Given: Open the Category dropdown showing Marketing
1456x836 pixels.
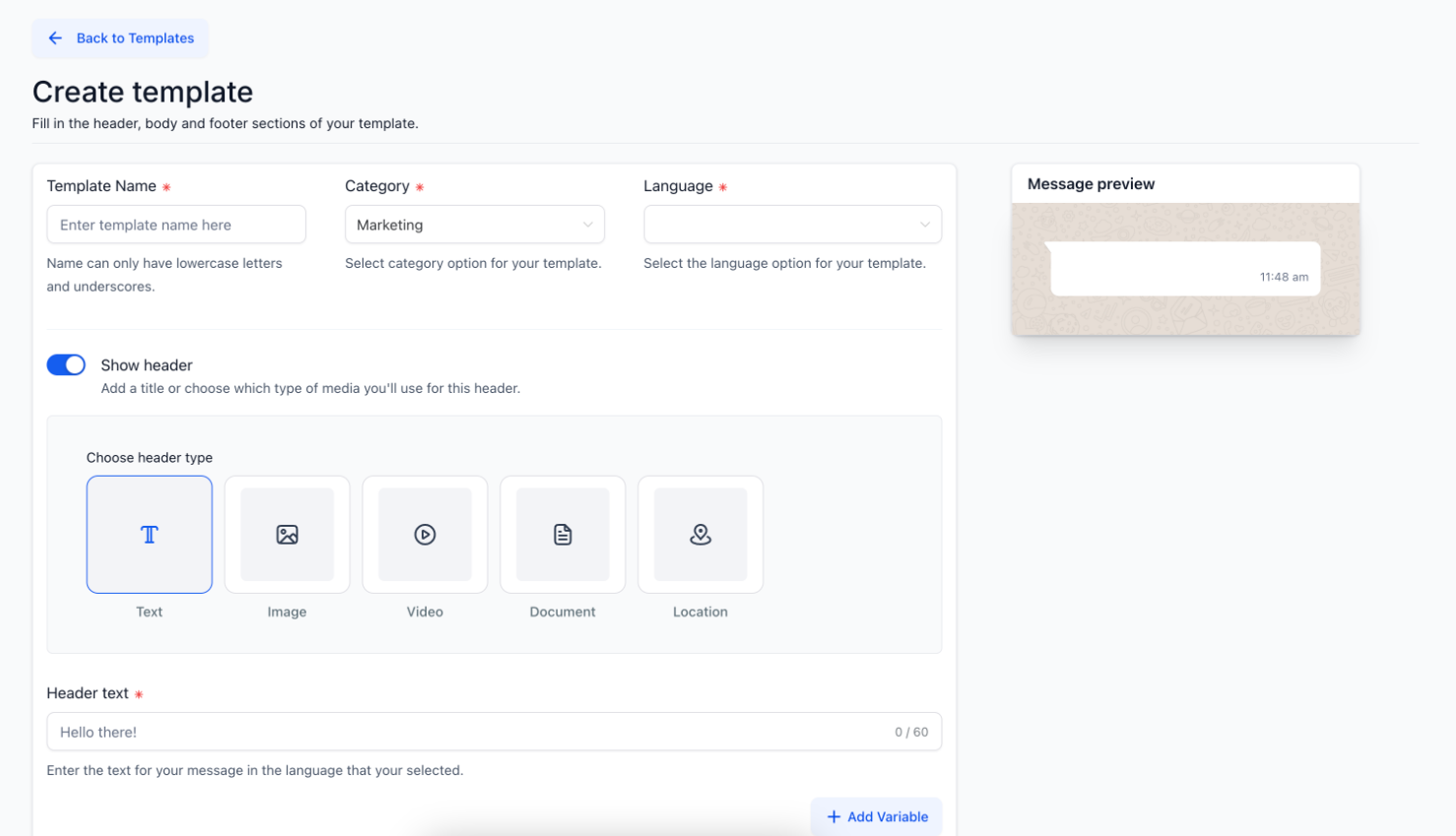Looking at the screenshot, I should pyautogui.click(x=475, y=225).
